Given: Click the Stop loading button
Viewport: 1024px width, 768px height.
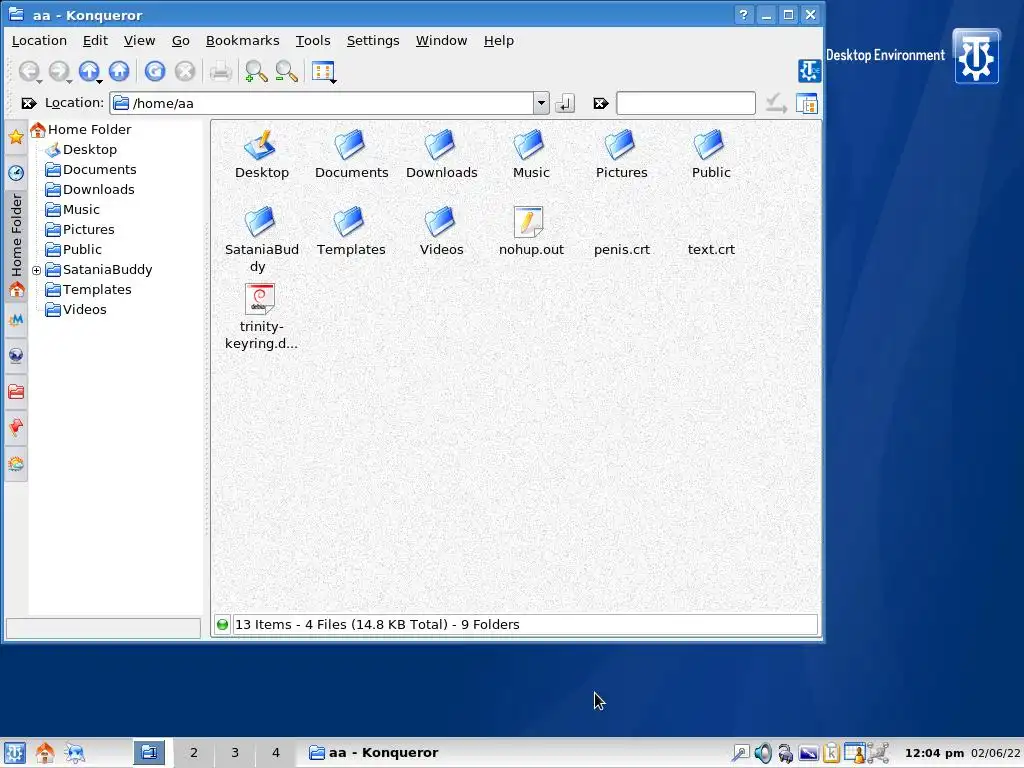Looking at the screenshot, I should tap(185, 71).
